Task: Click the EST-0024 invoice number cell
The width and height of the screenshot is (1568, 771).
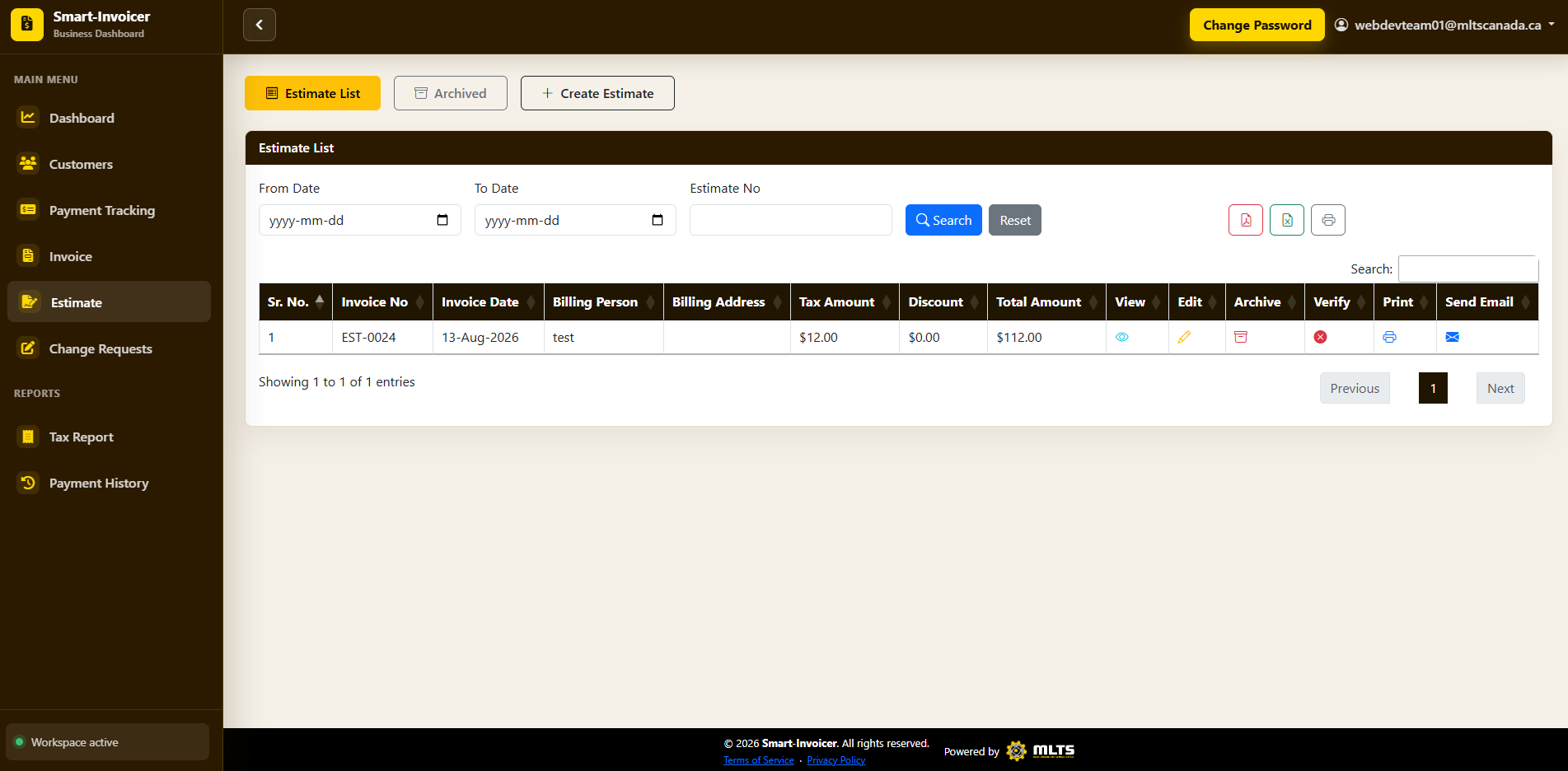Action: (383, 337)
